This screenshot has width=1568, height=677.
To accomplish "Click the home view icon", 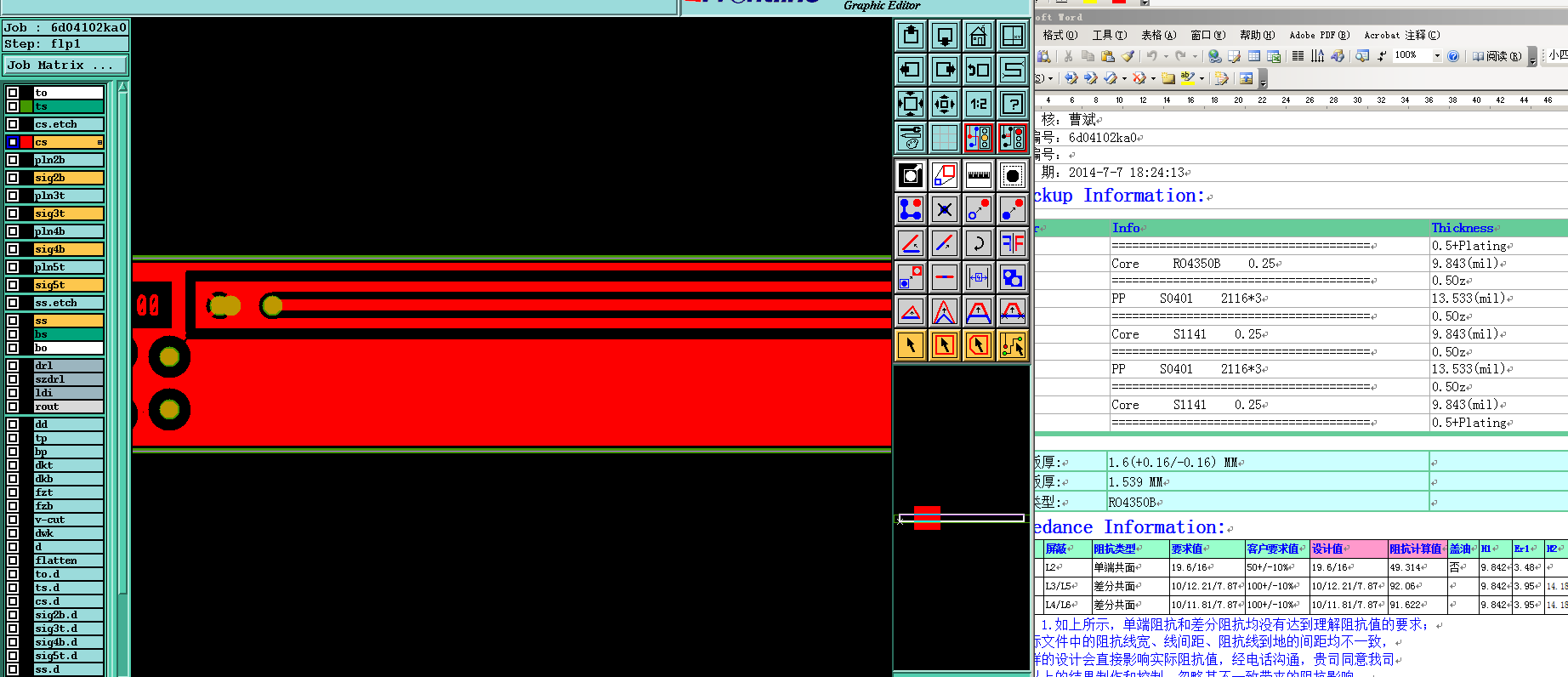I will coord(979,36).
